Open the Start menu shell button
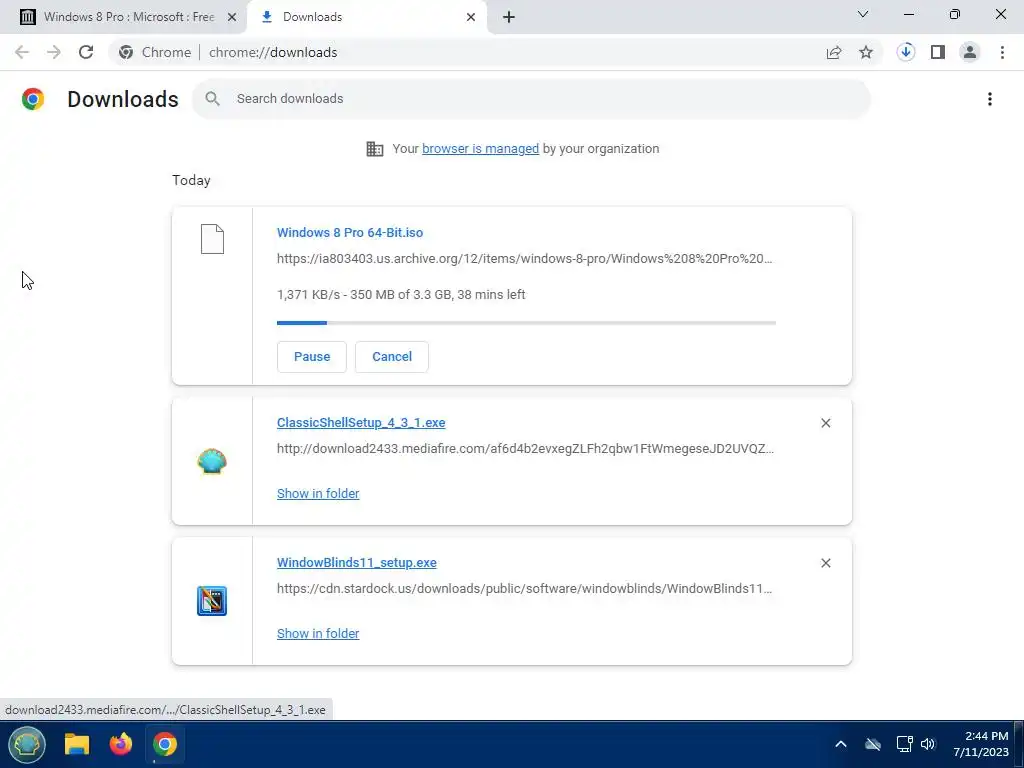The width and height of the screenshot is (1024, 768). tap(27, 744)
